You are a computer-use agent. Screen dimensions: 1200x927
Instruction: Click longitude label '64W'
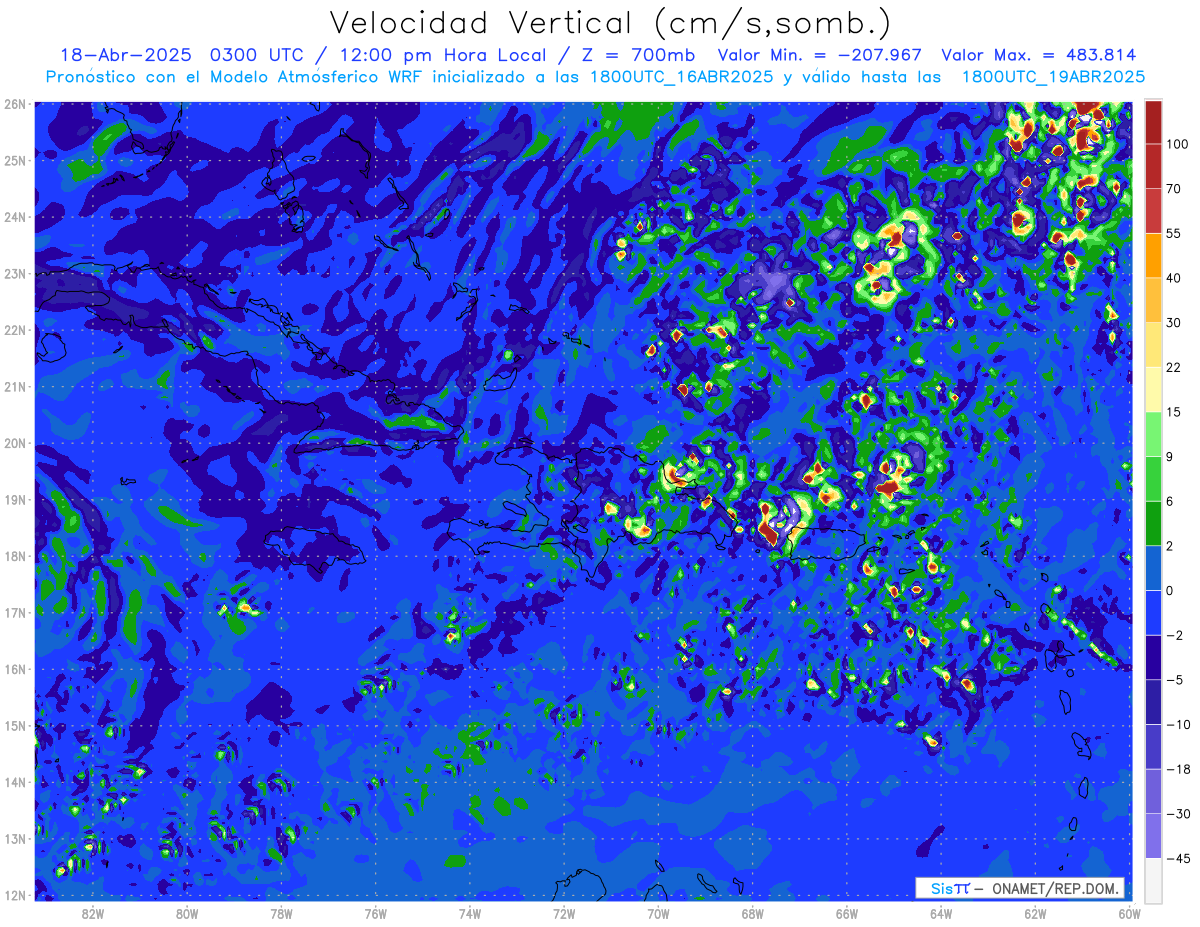941,914
